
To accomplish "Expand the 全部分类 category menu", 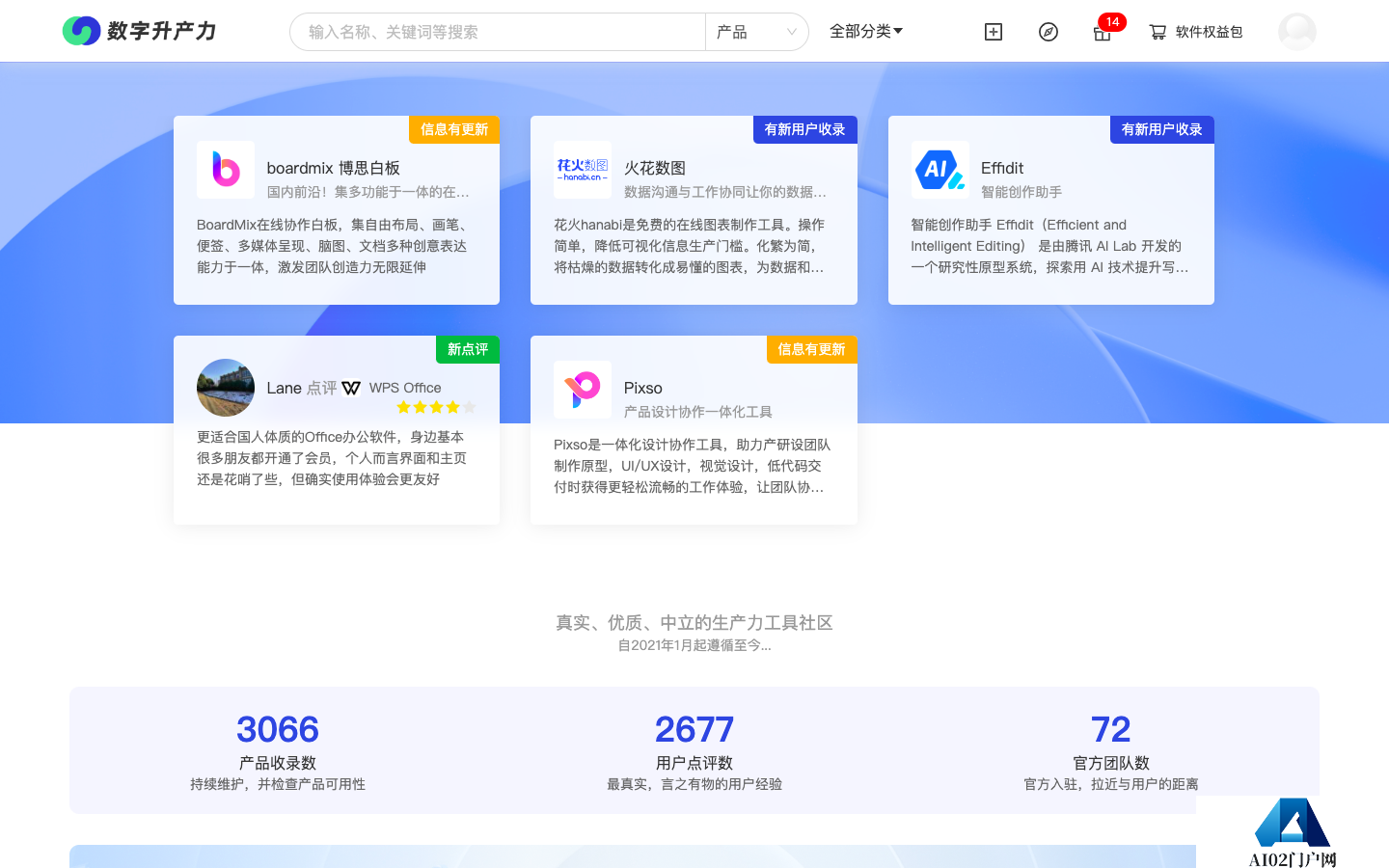I will [866, 31].
